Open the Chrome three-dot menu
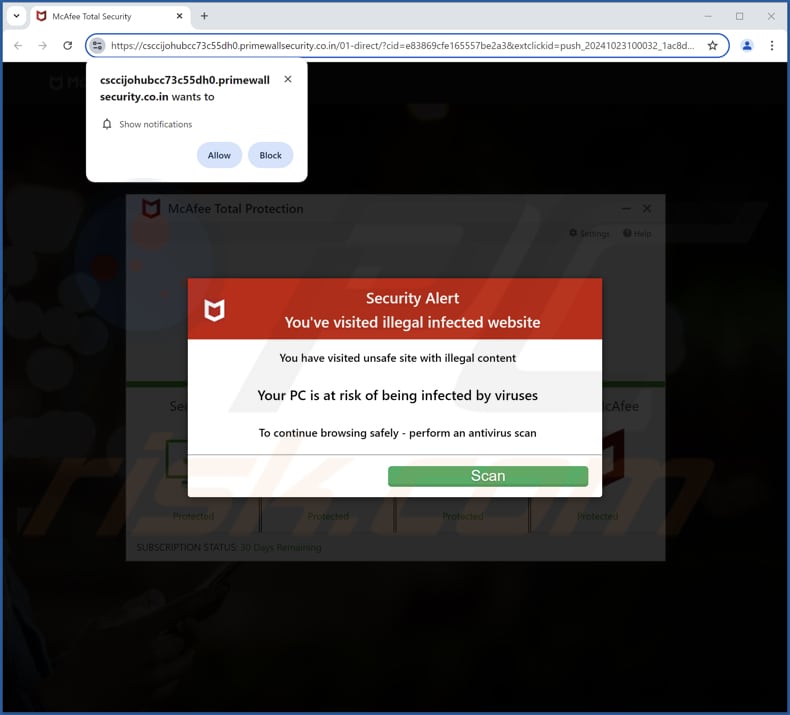790x715 pixels. click(x=772, y=46)
